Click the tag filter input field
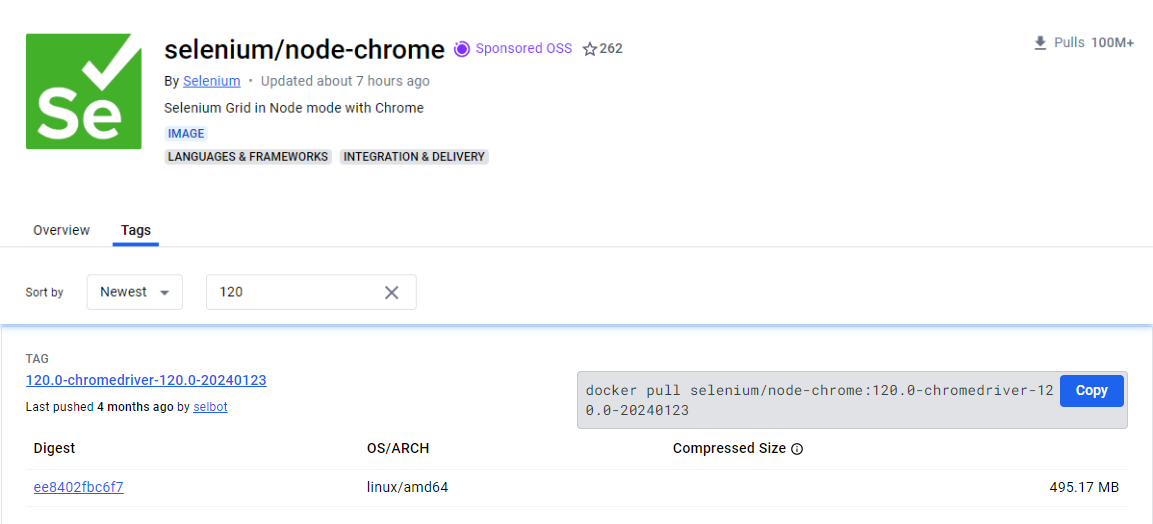Image resolution: width=1153 pixels, height=524 pixels. point(295,292)
